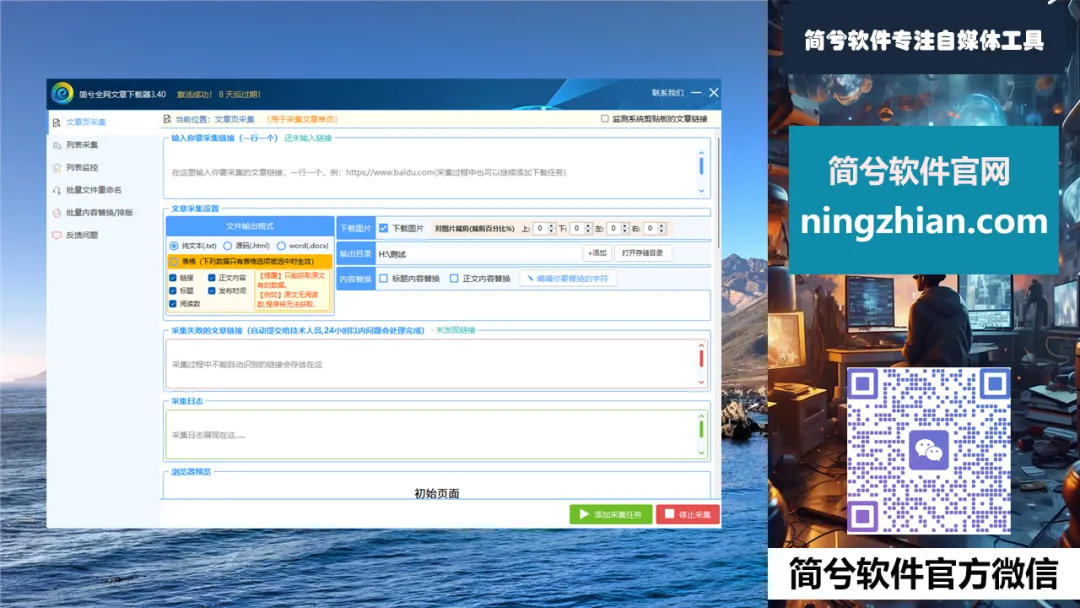This screenshot has height=608, width=1080.
Task: Click the down arrow in the link input scrollbar
Action: (701, 191)
